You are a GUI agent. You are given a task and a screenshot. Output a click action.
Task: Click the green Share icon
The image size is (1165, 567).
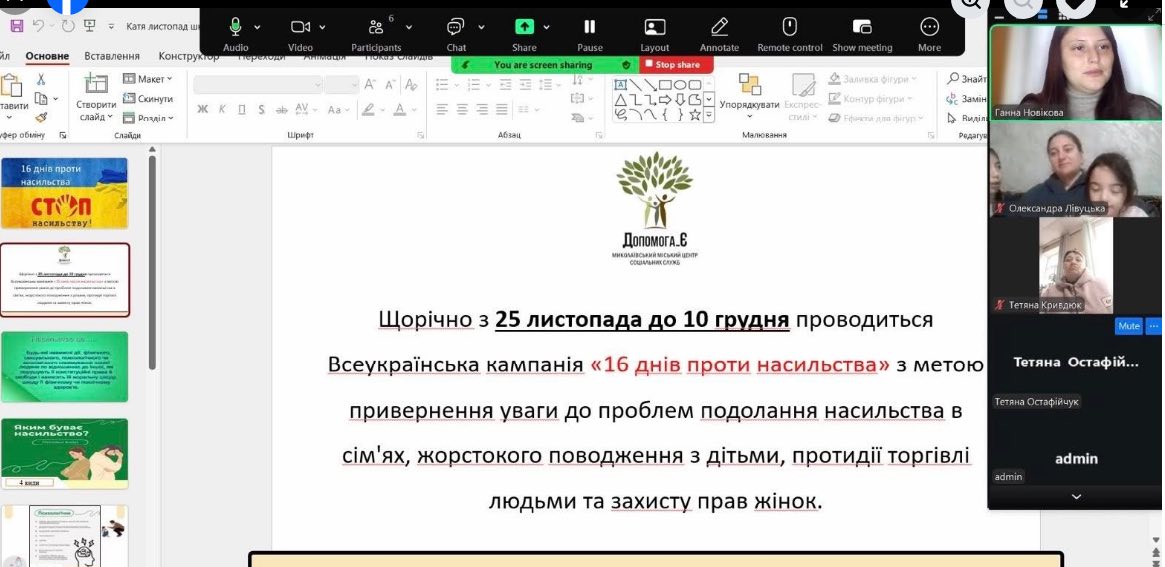pos(524,27)
